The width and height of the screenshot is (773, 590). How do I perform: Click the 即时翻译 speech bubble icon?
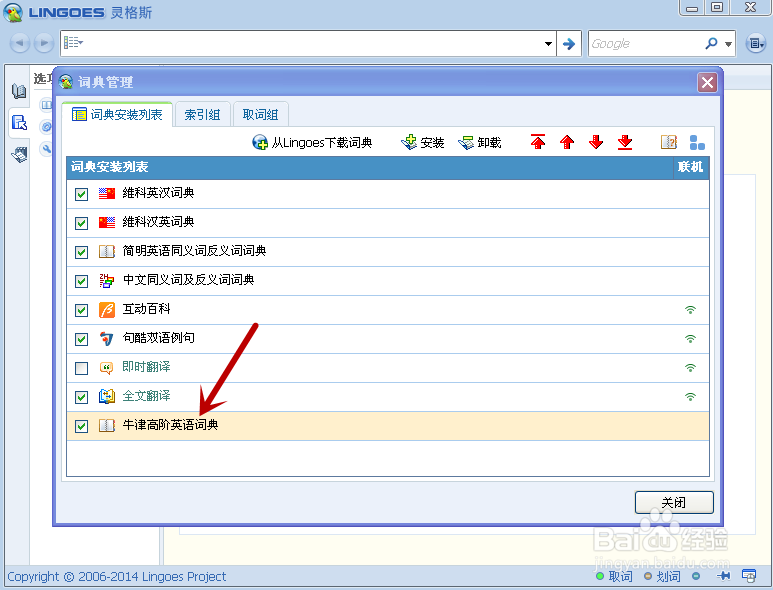pyautogui.click(x=106, y=368)
